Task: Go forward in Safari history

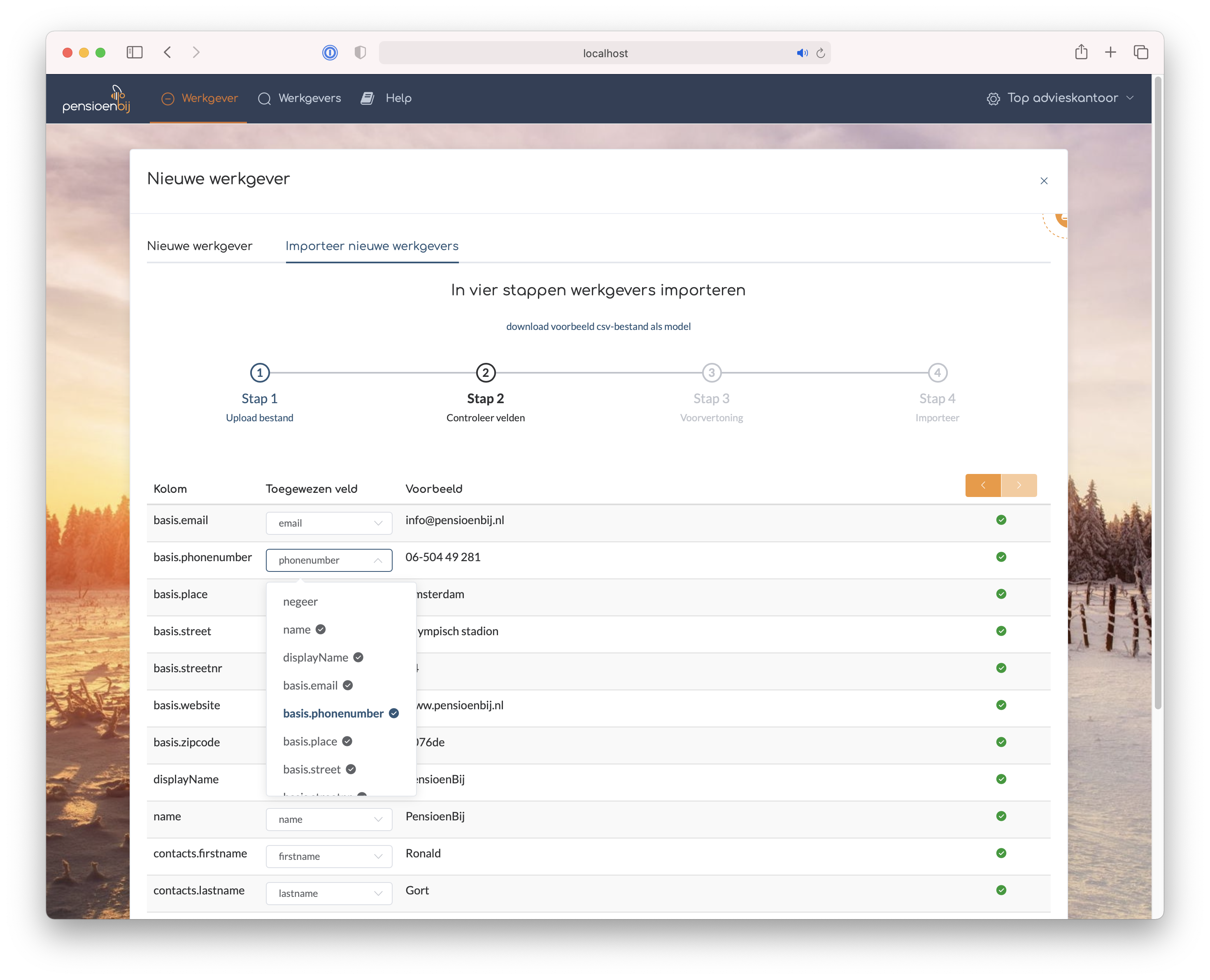Action: tap(196, 53)
